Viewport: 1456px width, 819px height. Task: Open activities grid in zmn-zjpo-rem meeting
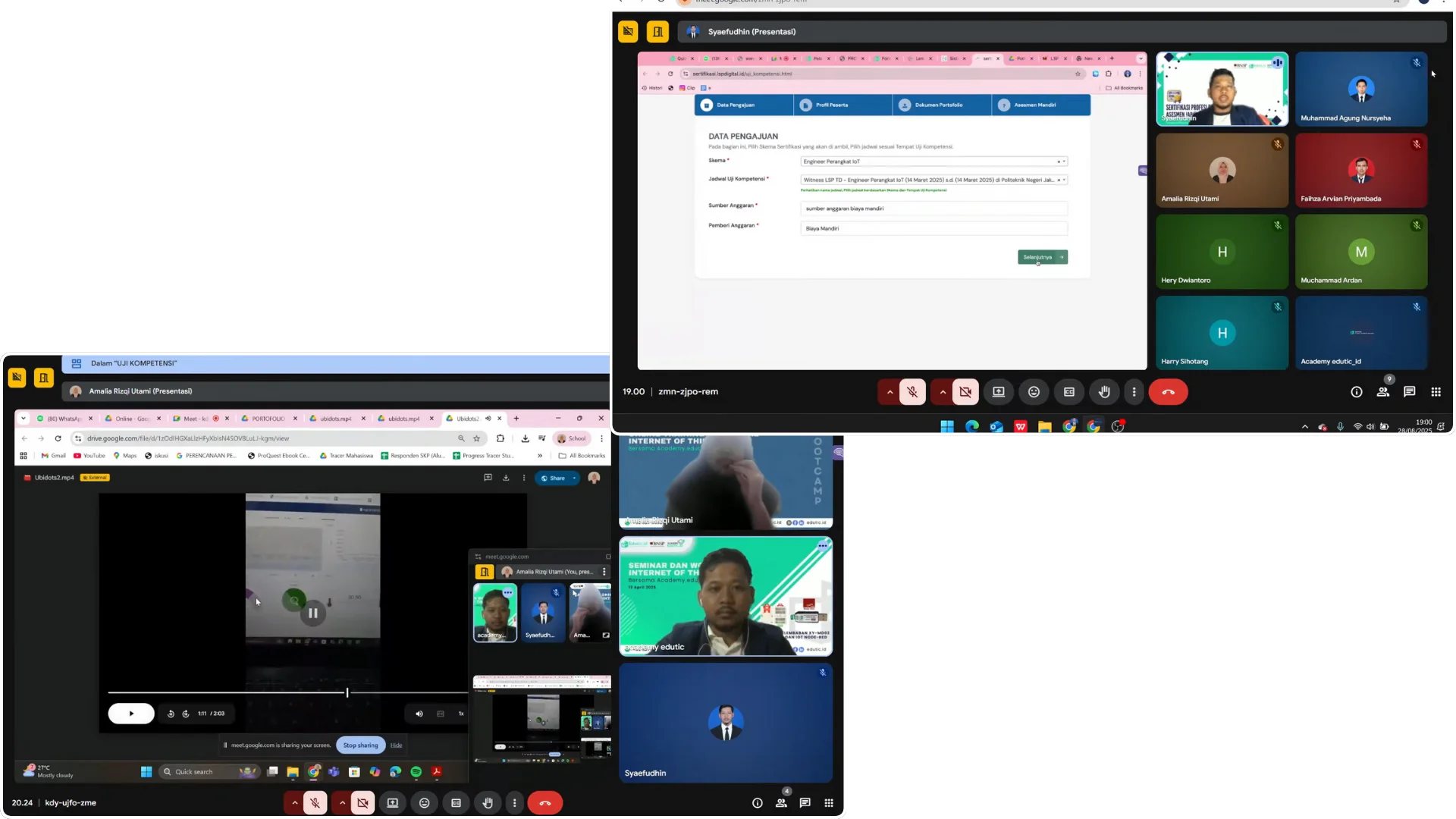coord(1436,392)
